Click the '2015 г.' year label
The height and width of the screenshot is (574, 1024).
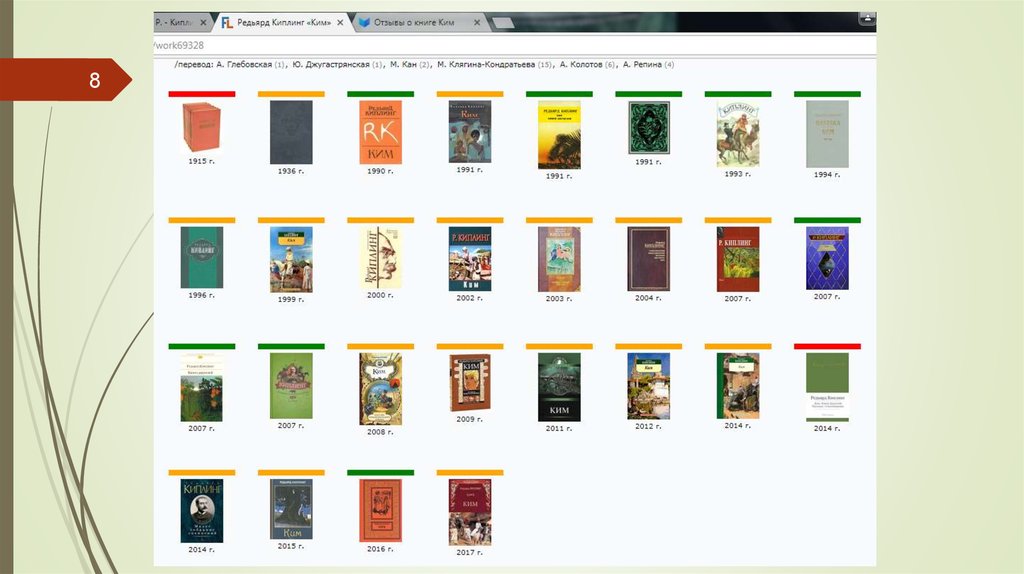click(x=291, y=546)
